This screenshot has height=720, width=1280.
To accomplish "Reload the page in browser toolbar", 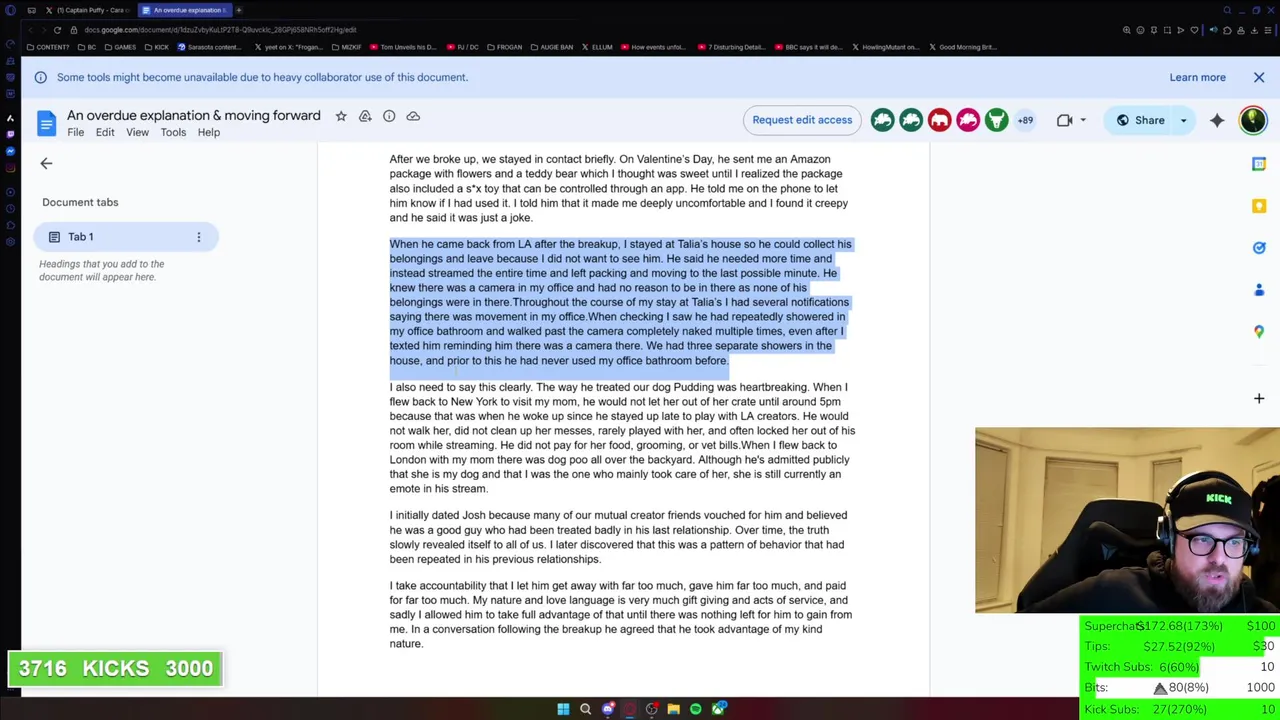I will [x=57, y=30].
